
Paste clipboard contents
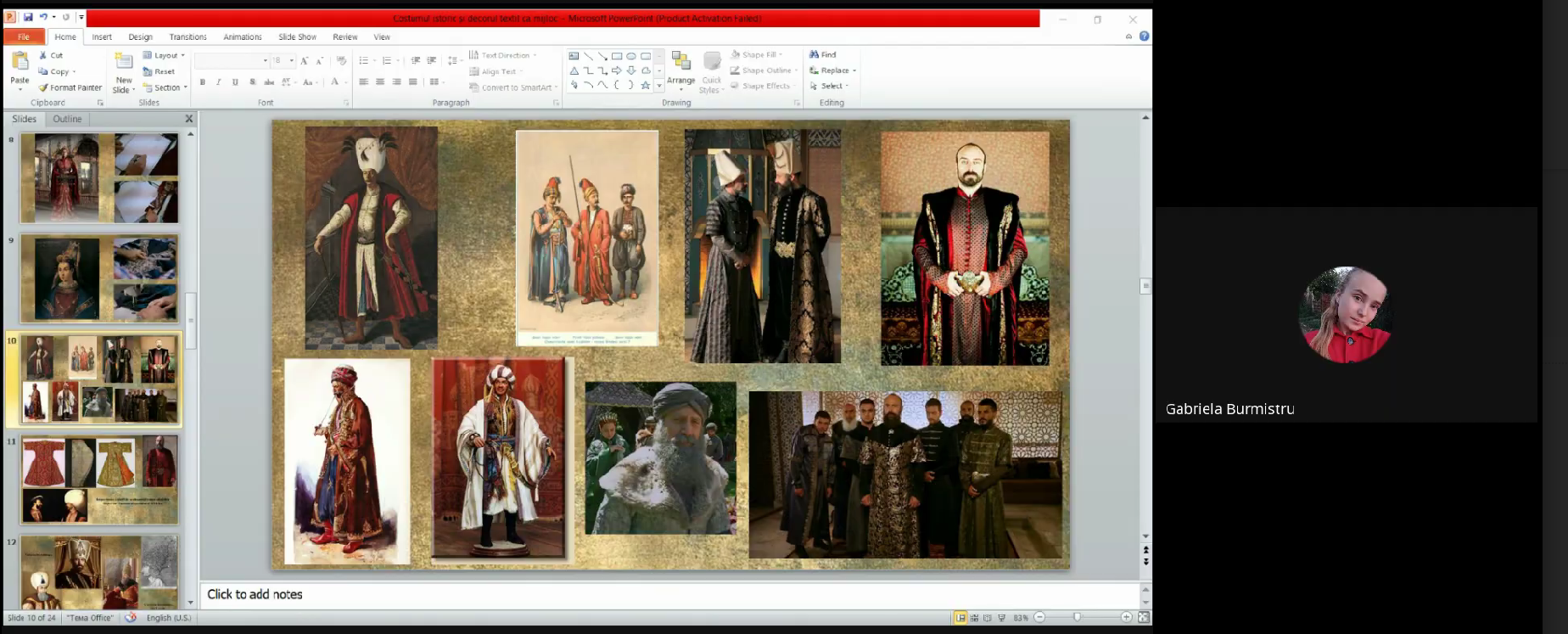pos(20,70)
